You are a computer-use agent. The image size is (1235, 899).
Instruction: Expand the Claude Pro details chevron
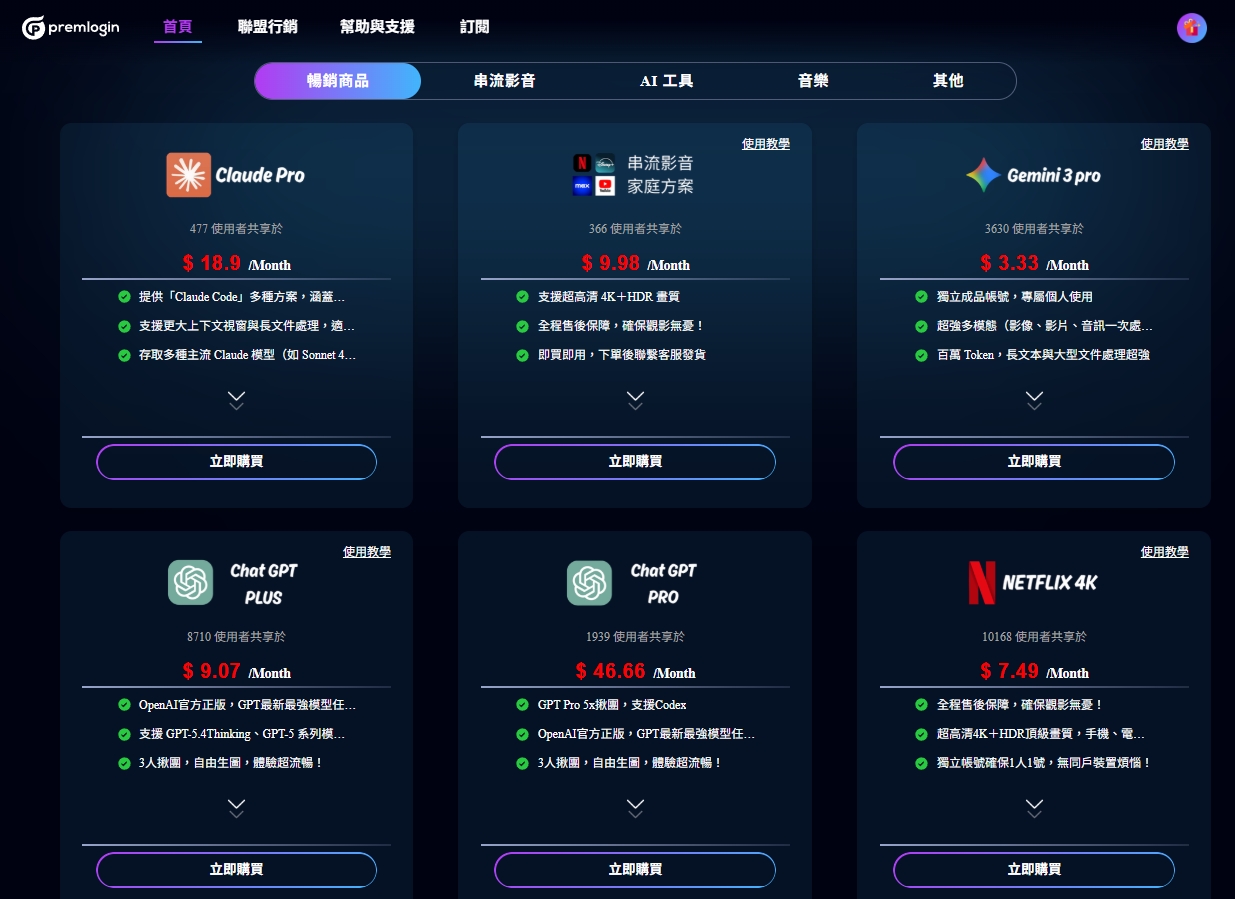236,400
